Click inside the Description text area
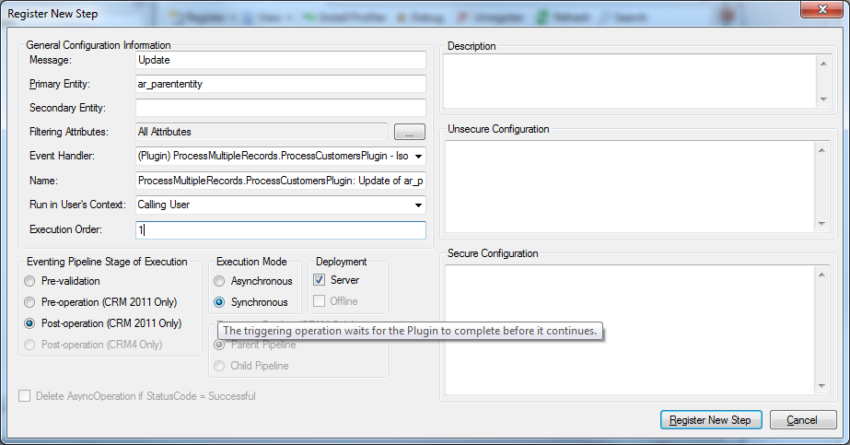Image resolution: width=850 pixels, height=445 pixels. 630,81
